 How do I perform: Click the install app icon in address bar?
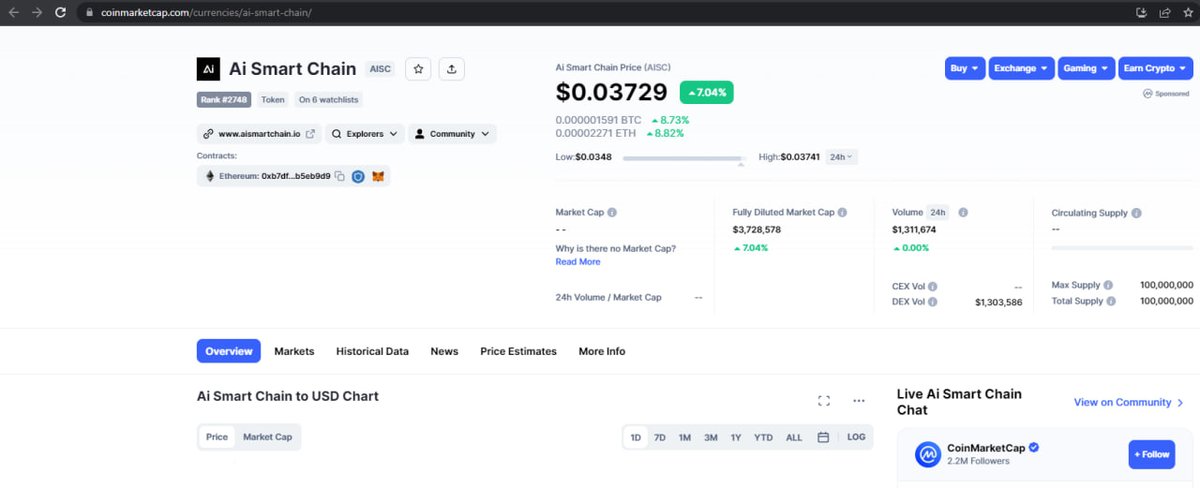[1141, 12]
